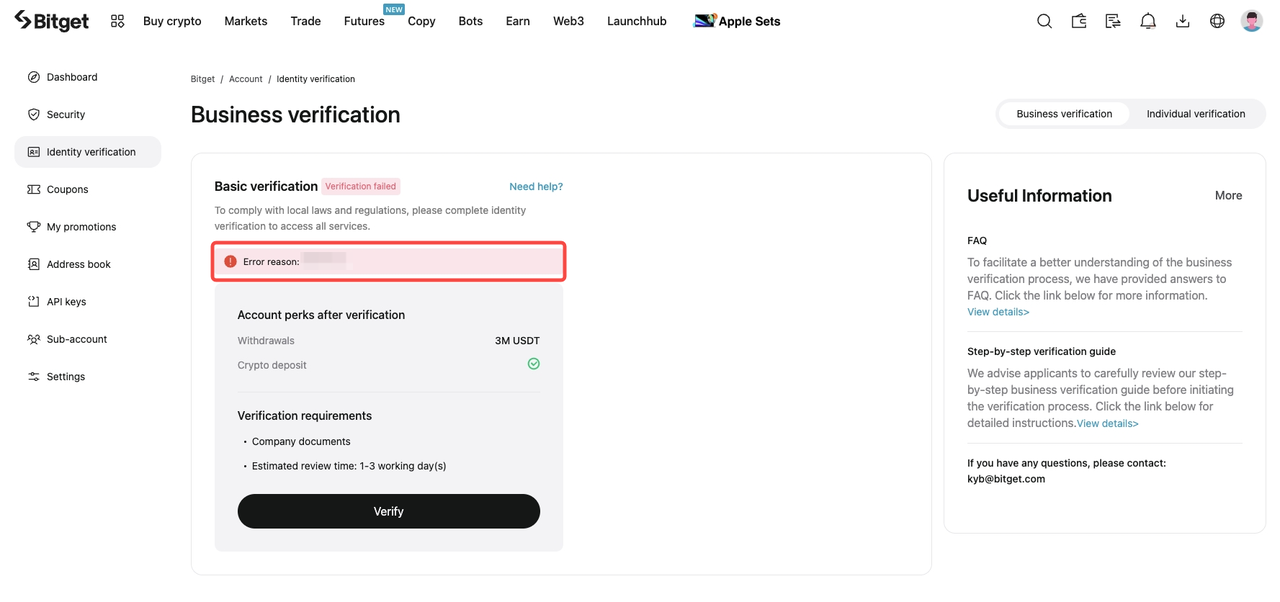Click the Withdrawals perk label
The width and height of the screenshot is (1280, 602).
tap(266, 341)
